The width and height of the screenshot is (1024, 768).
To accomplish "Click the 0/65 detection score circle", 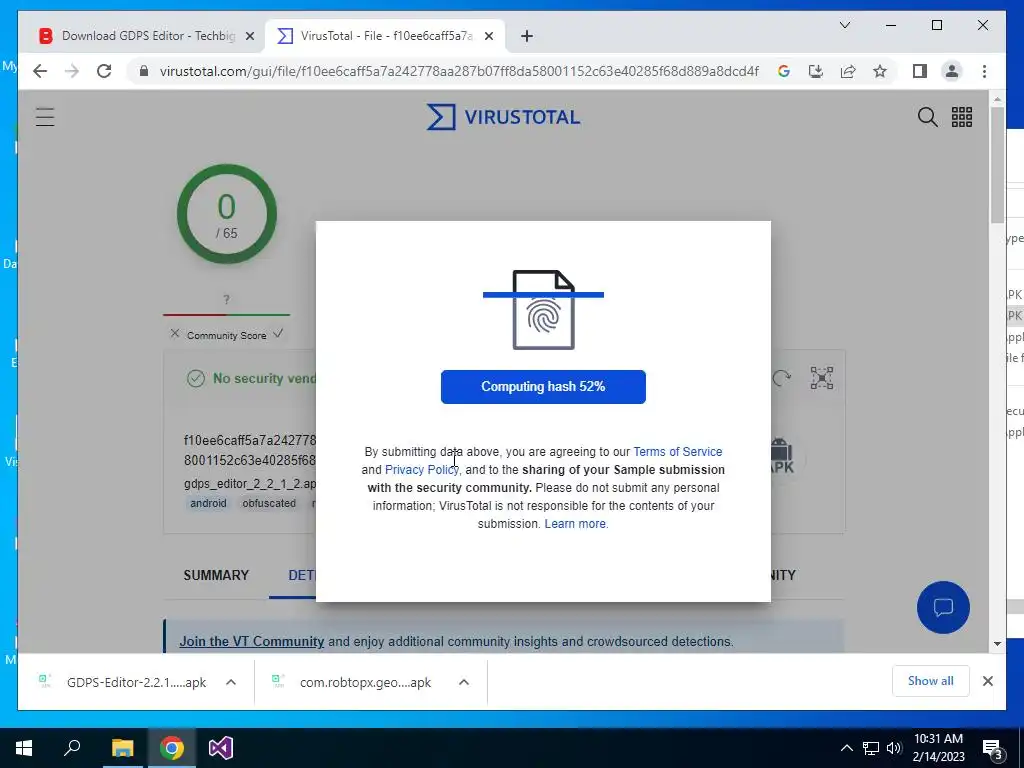I will pyautogui.click(x=227, y=214).
